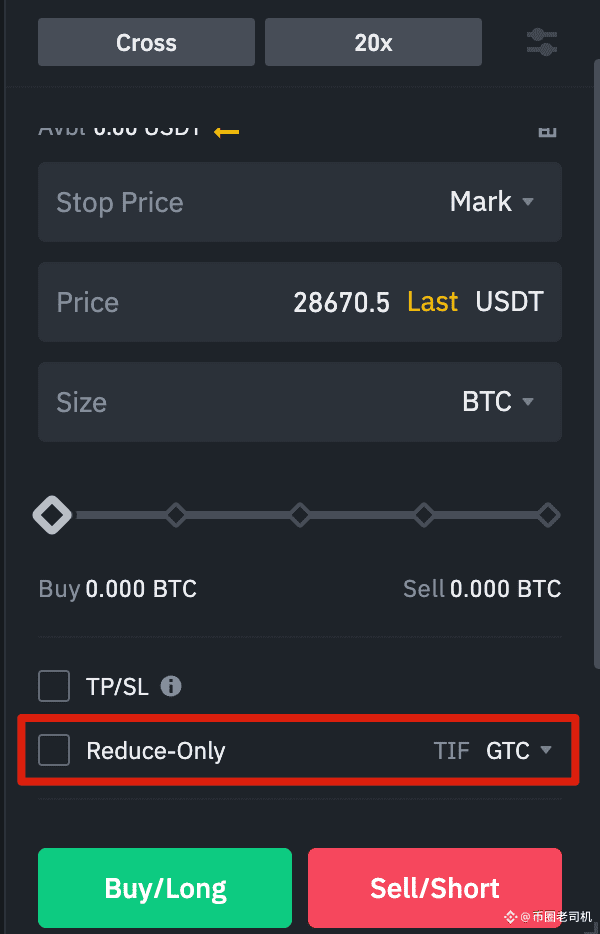Screen dimensions: 600x934
Task: Click the slider's starting diamond handle
Action: point(52,515)
